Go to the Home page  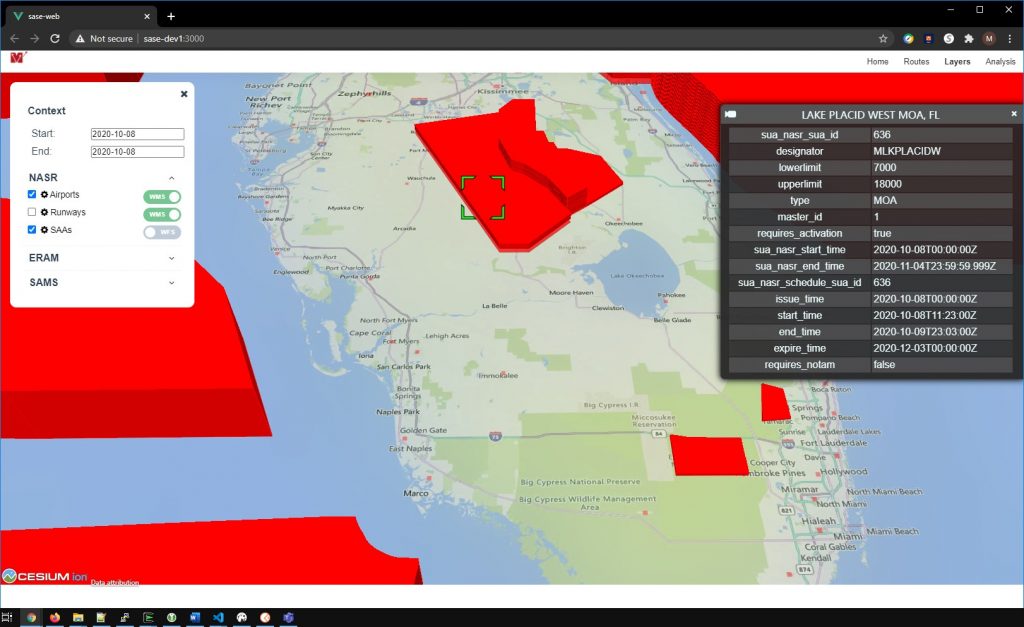pos(877,61)
